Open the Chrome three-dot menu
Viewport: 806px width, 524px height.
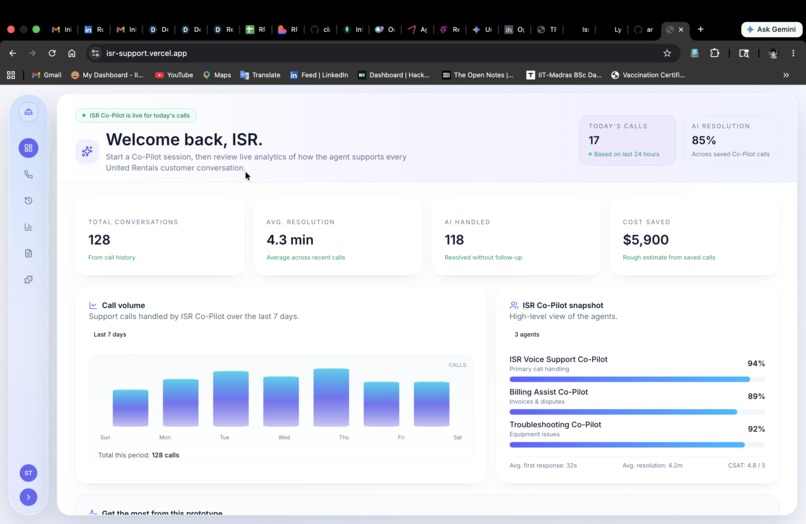[793, 53]
